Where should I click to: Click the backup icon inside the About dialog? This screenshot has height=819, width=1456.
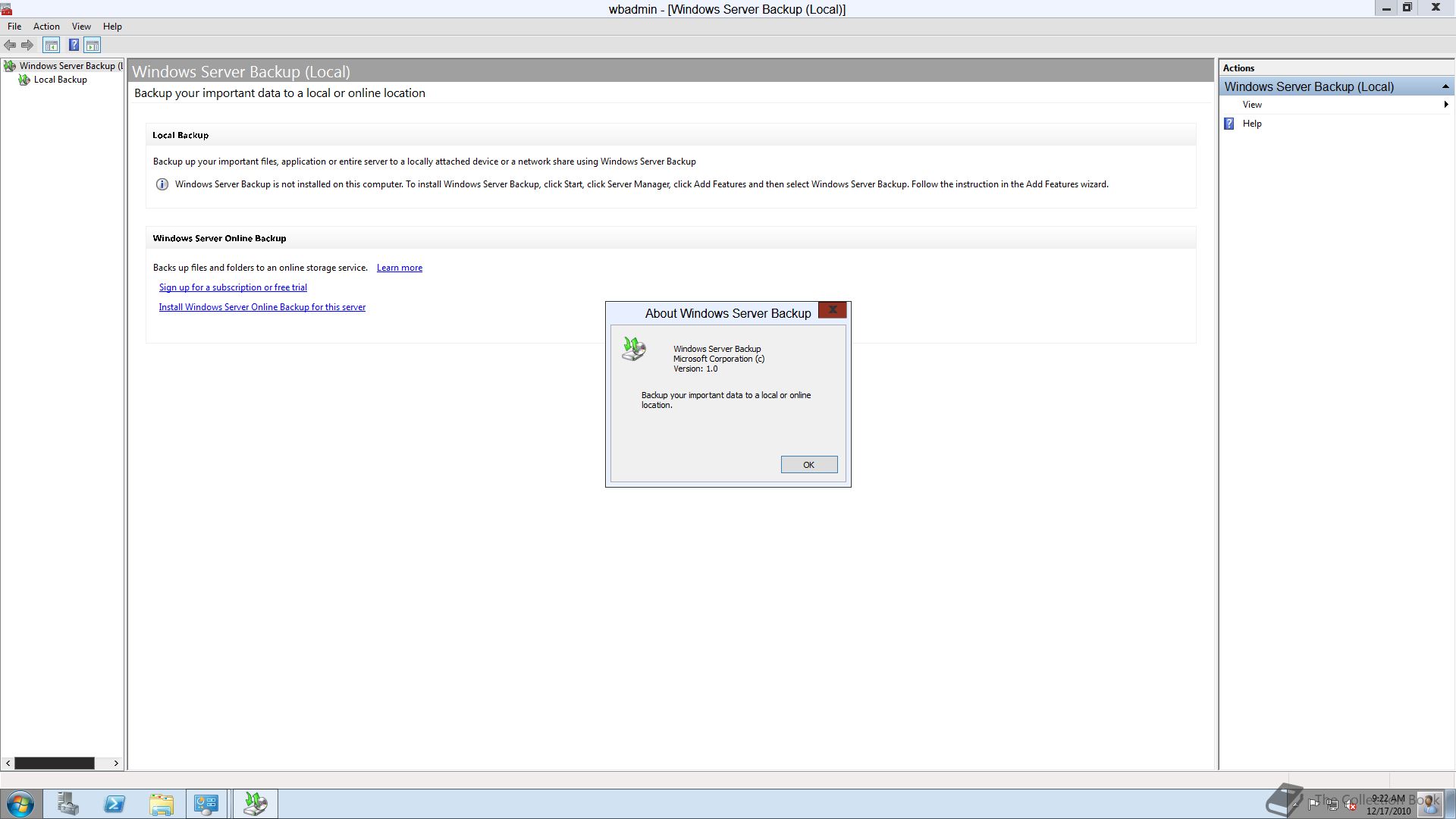[x=634, y=349]
